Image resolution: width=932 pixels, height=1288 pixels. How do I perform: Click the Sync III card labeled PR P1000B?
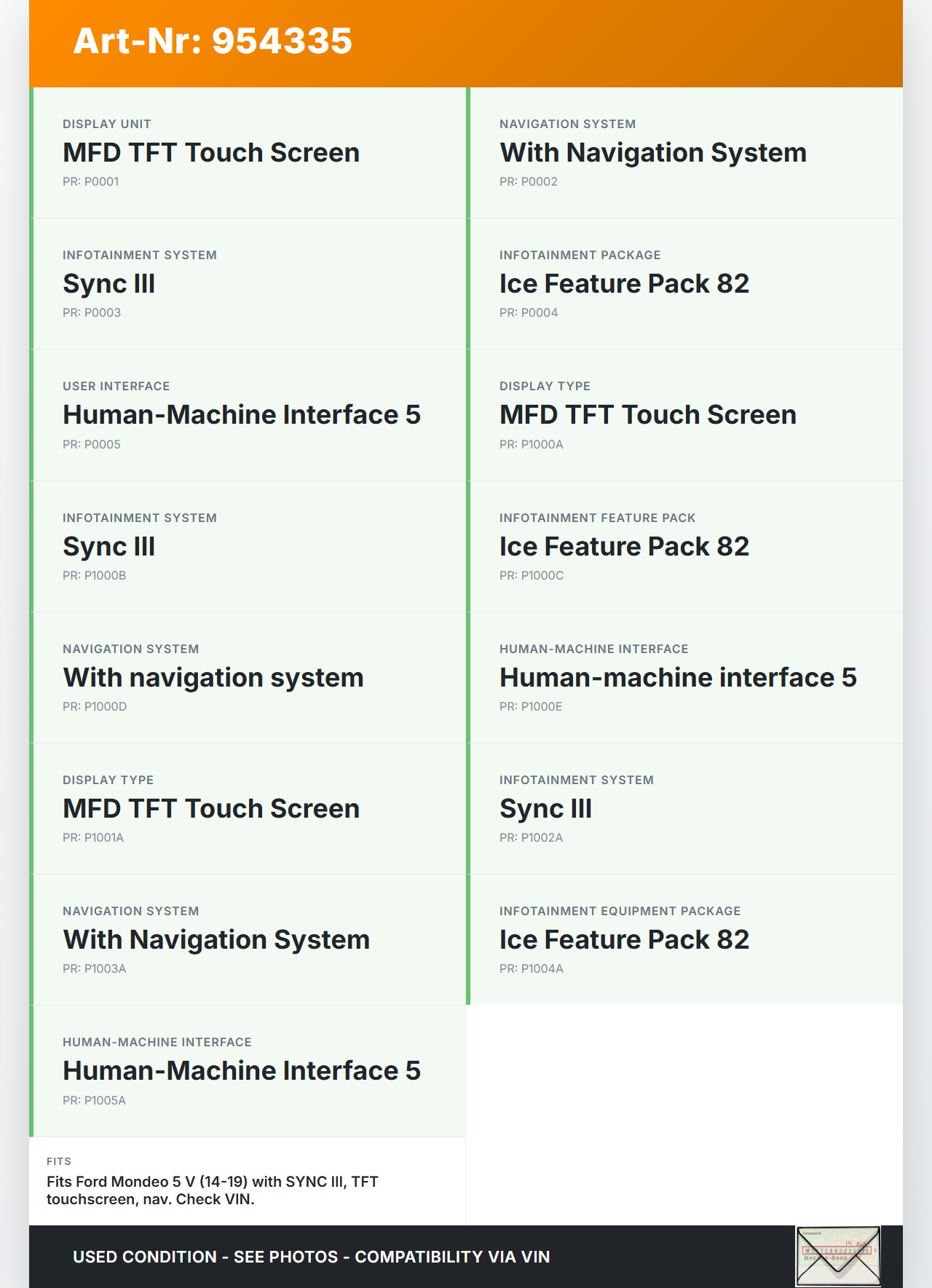click(248, 547)
